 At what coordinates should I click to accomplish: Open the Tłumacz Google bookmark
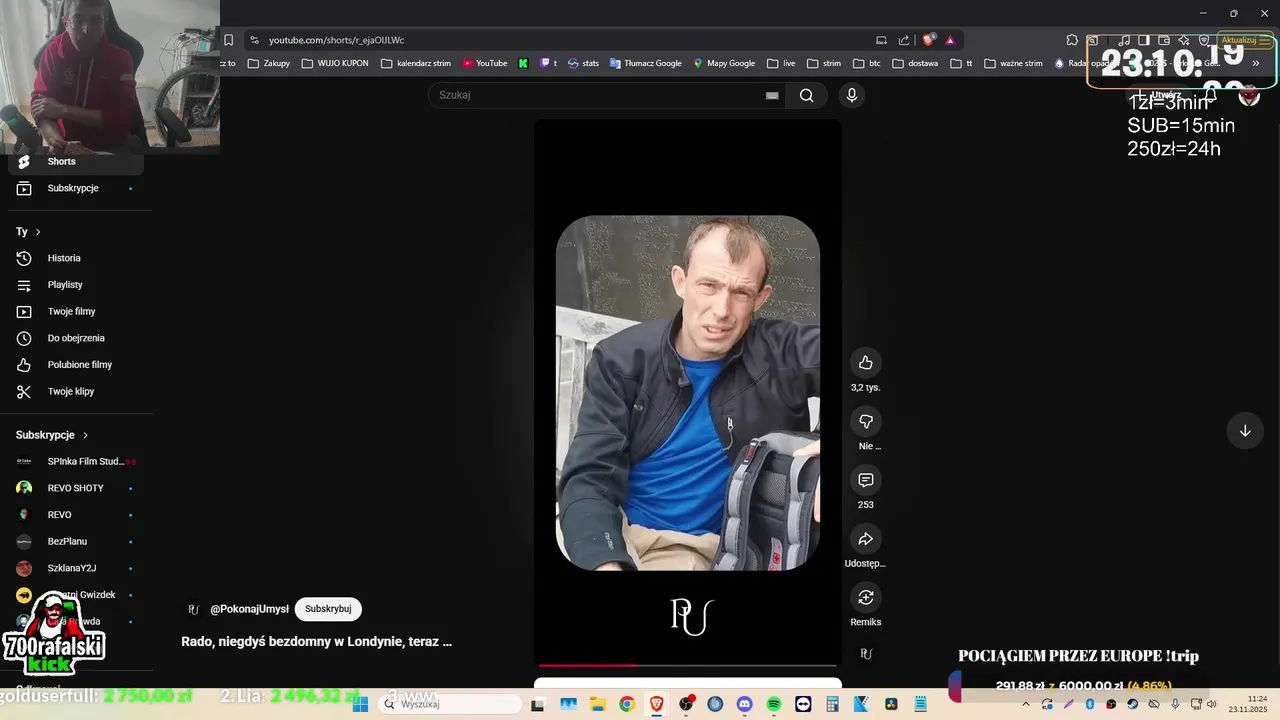point(646,63)
